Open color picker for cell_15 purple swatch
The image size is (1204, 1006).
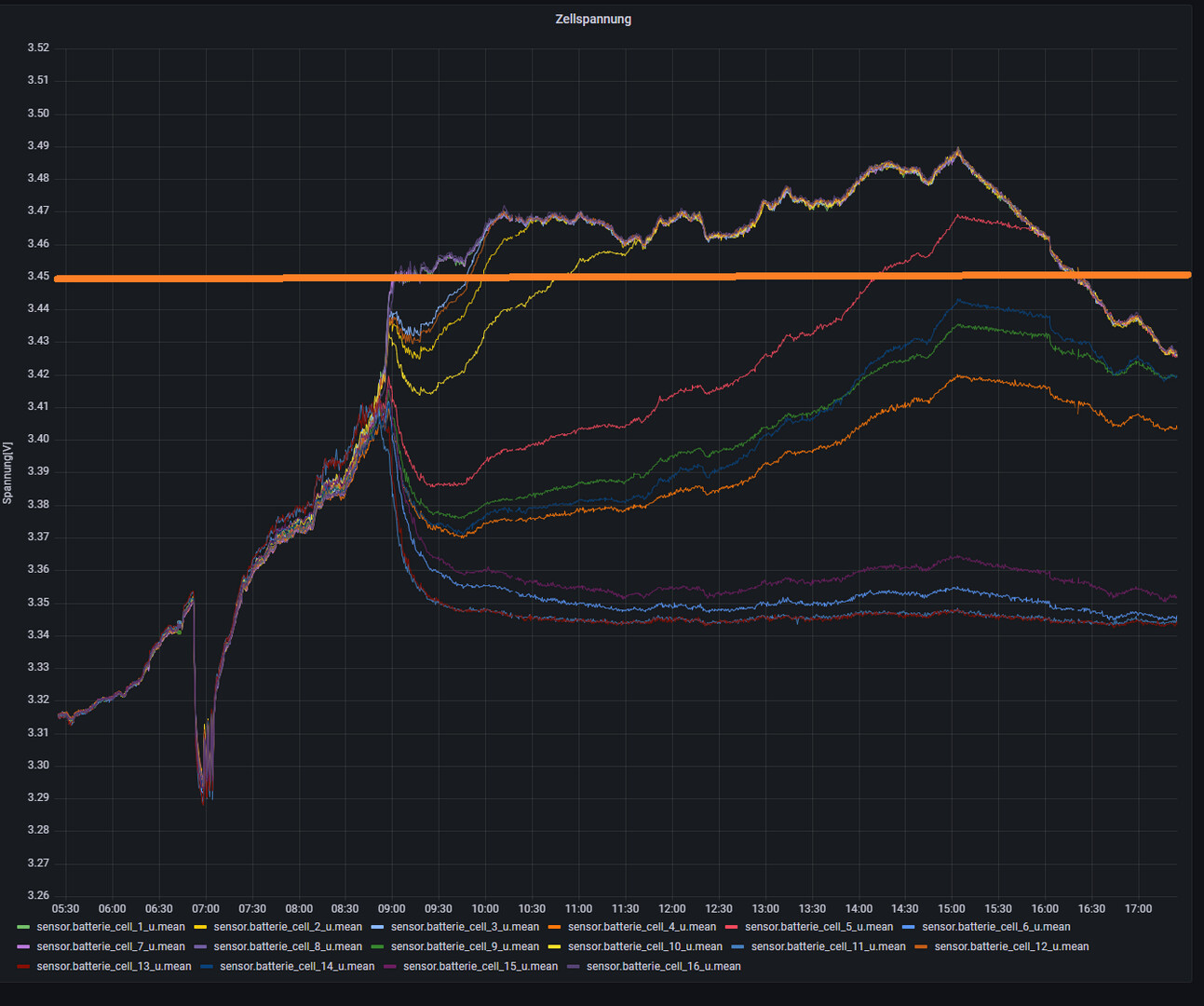390,966
